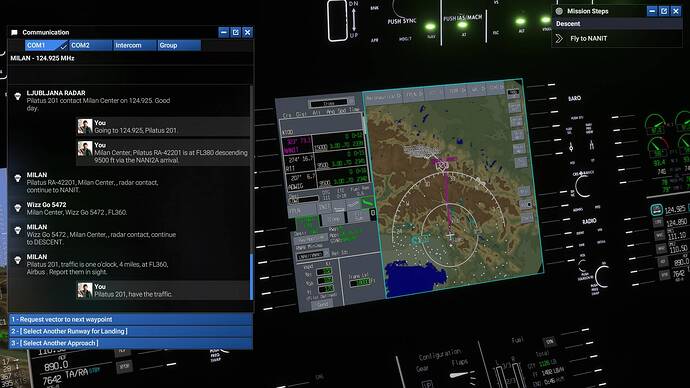The height and width of the screenshot is (388, 690).
Task: Click the DN/UP pitch wheel
Action: tap(337, 21)
